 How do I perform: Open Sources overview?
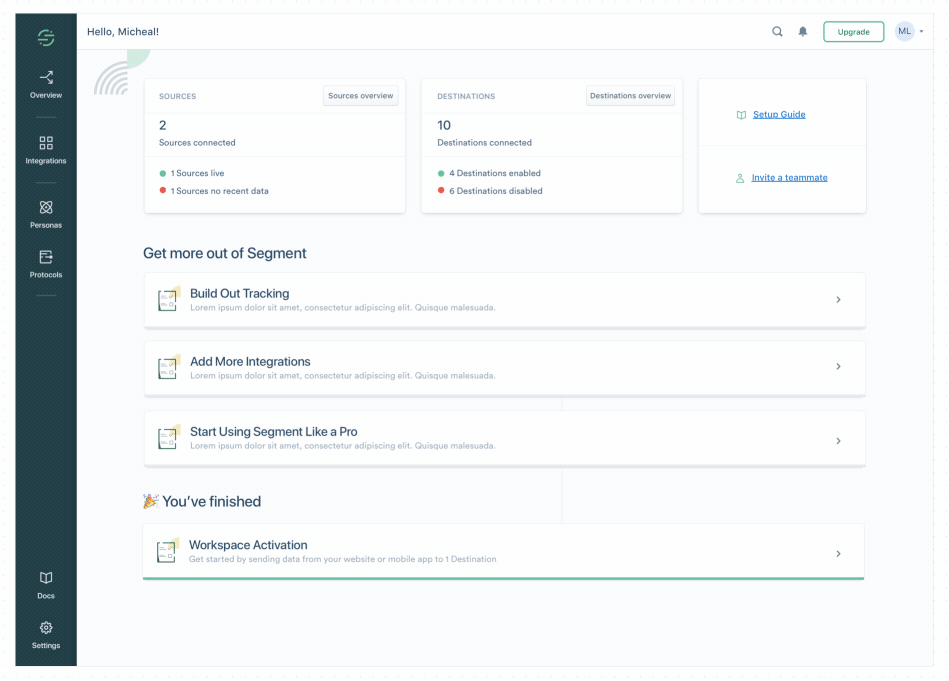361,96
